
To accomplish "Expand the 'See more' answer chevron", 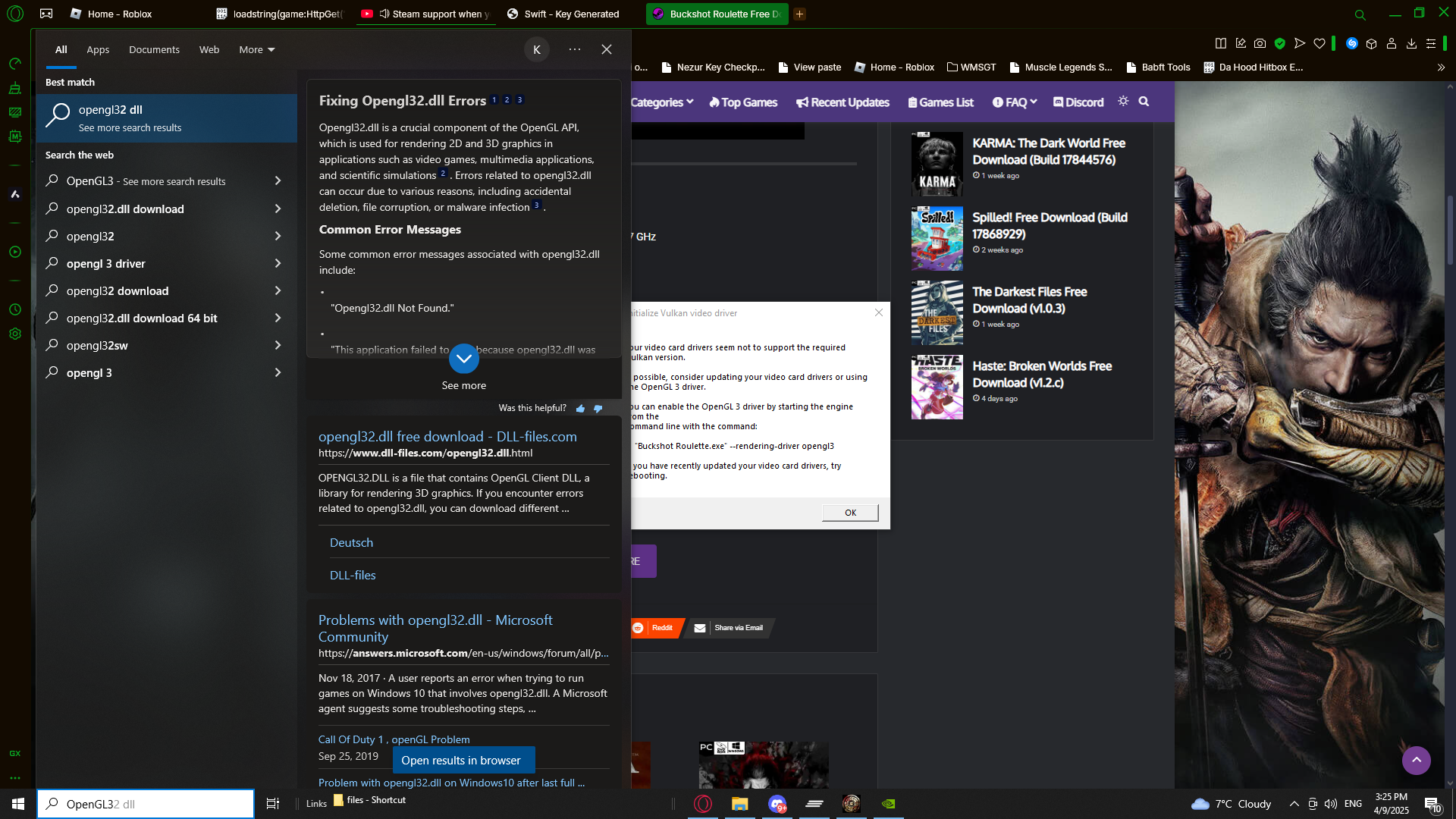I will 464,359.
